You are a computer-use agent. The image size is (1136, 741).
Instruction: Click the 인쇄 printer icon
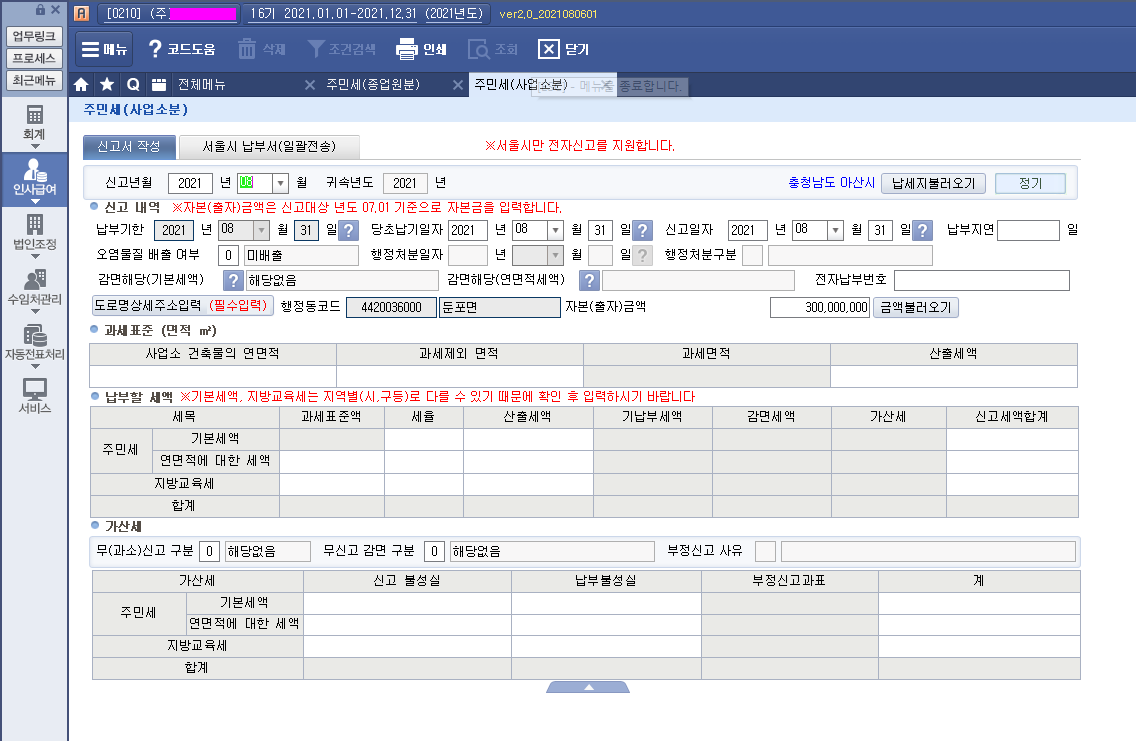pyautogui.click(x=406, y=49)
